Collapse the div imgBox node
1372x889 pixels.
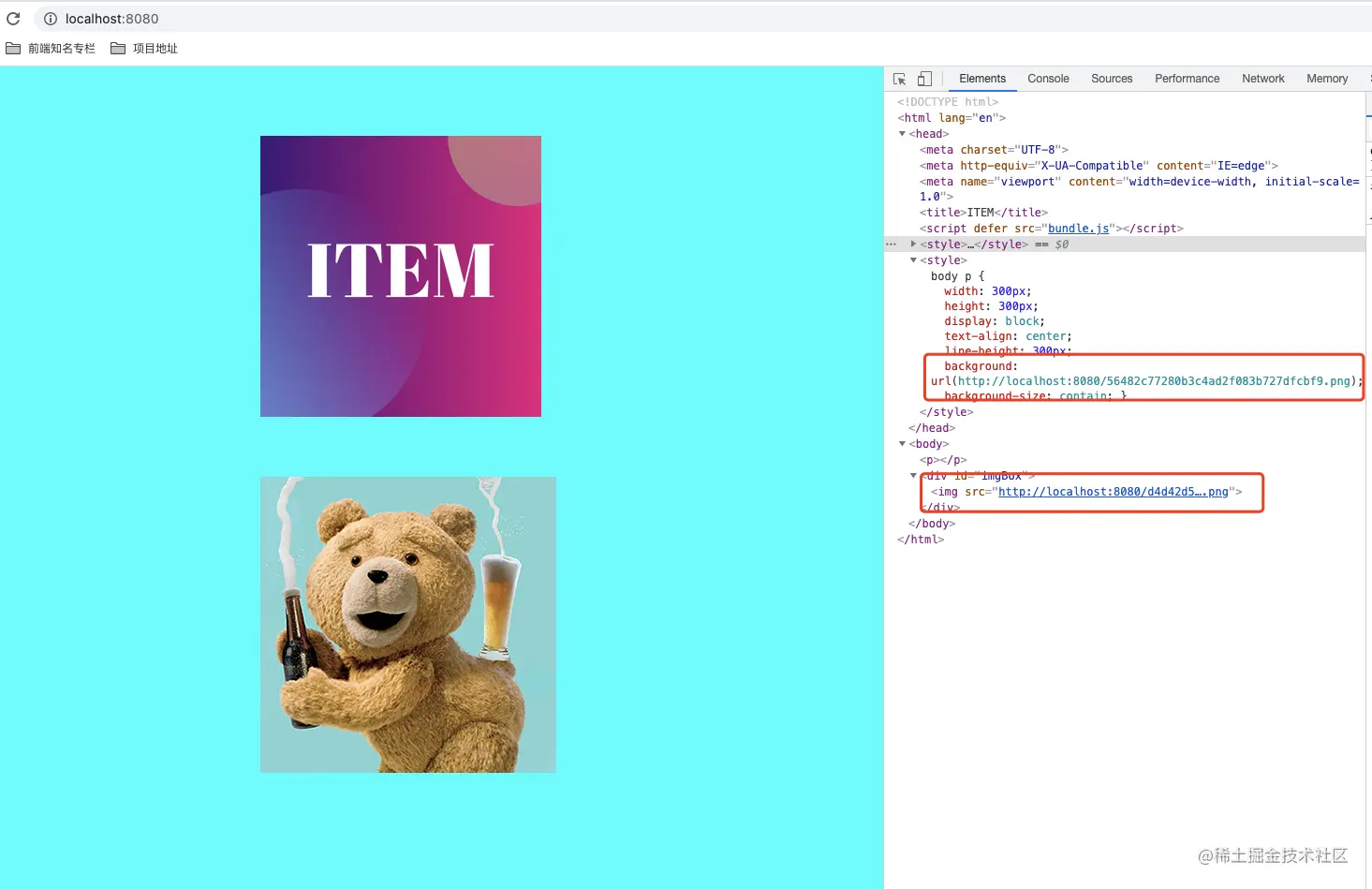click(x=913, y=476)
